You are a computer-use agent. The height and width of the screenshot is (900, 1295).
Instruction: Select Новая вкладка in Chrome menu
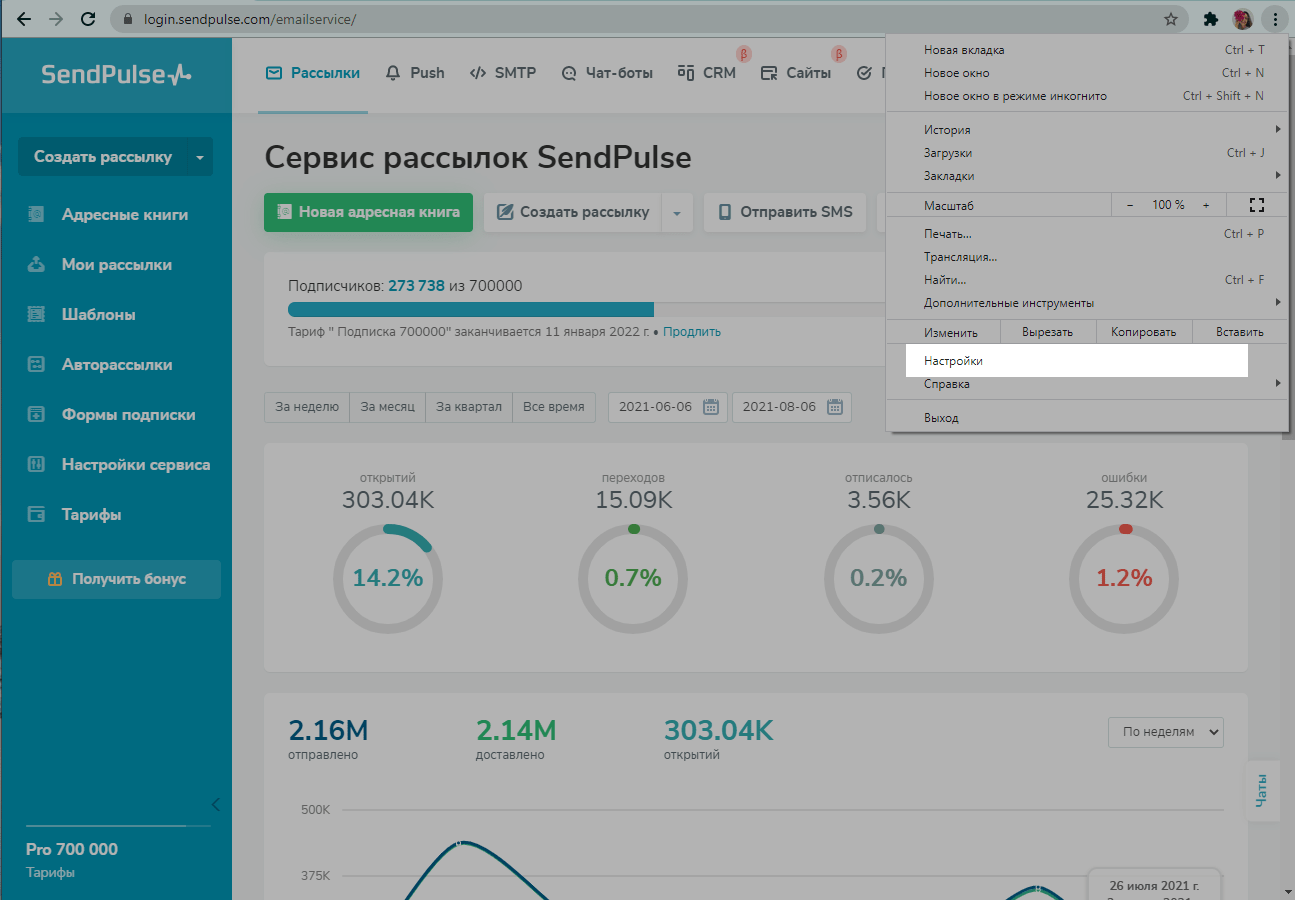coord(1086,50)
